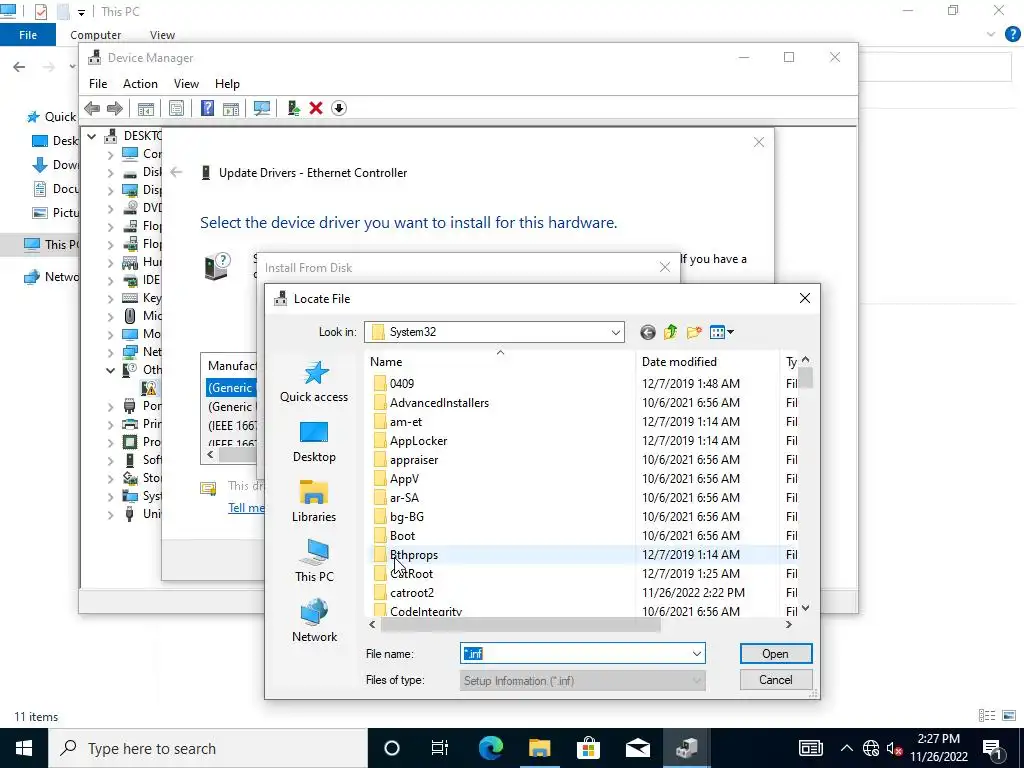1024x768 pixels.
Task: Select the AdvancedInstallers folder
Action: (440, 403)
